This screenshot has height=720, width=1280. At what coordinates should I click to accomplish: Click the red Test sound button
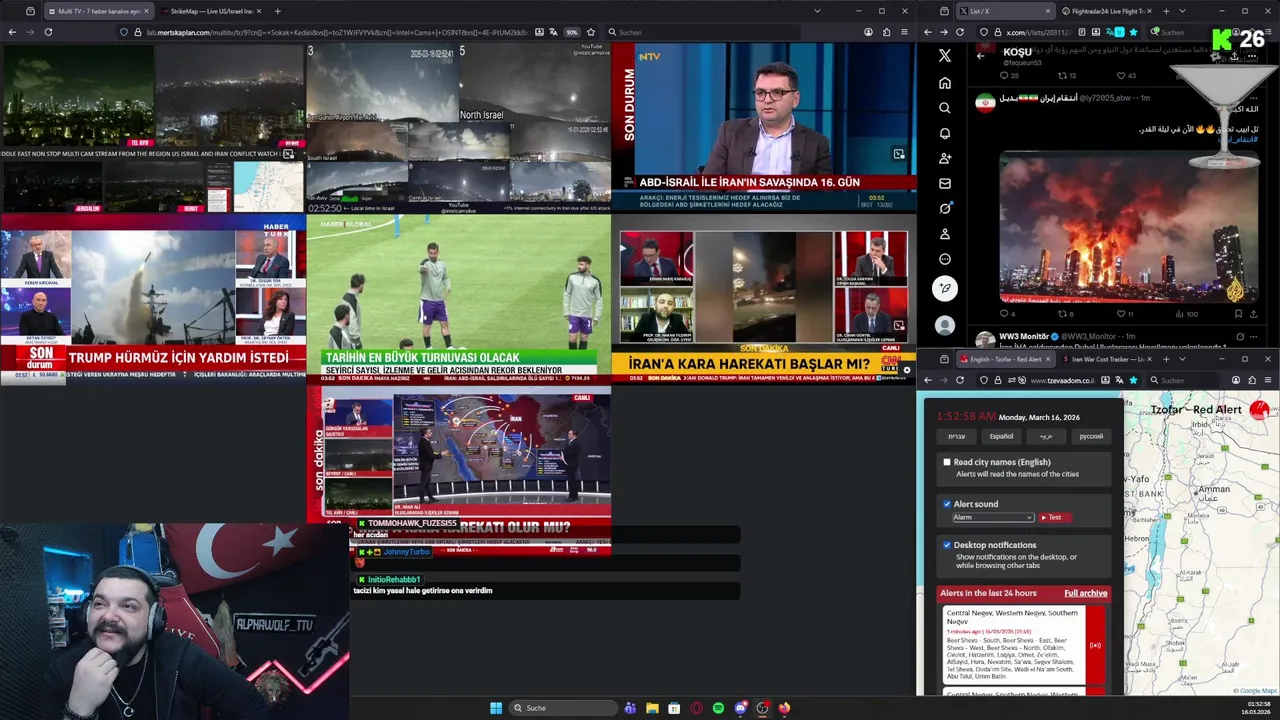click(x=1055, y=517)
